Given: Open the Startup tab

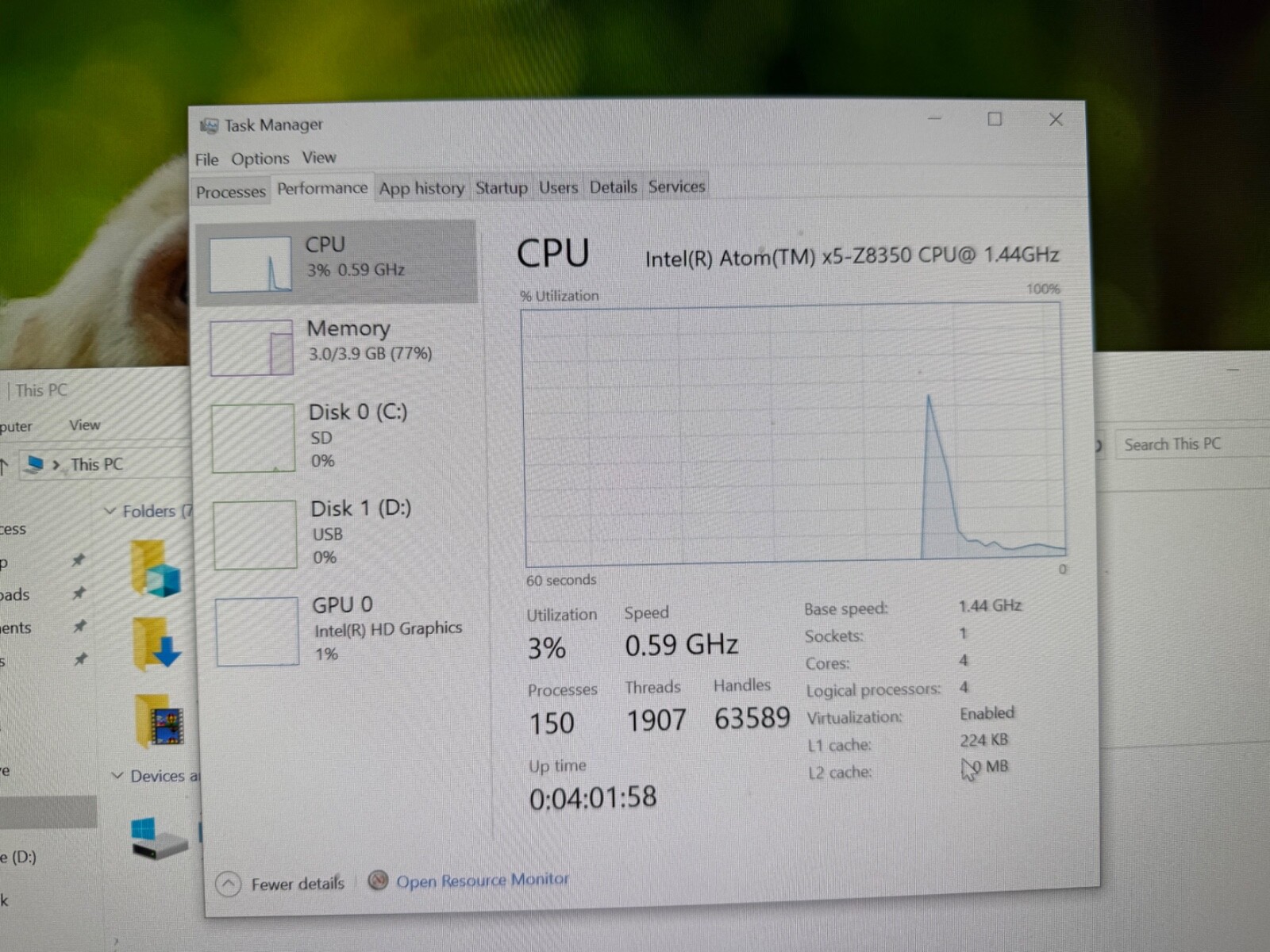Looking at the screenshot, I should click(x=502, y=187).
